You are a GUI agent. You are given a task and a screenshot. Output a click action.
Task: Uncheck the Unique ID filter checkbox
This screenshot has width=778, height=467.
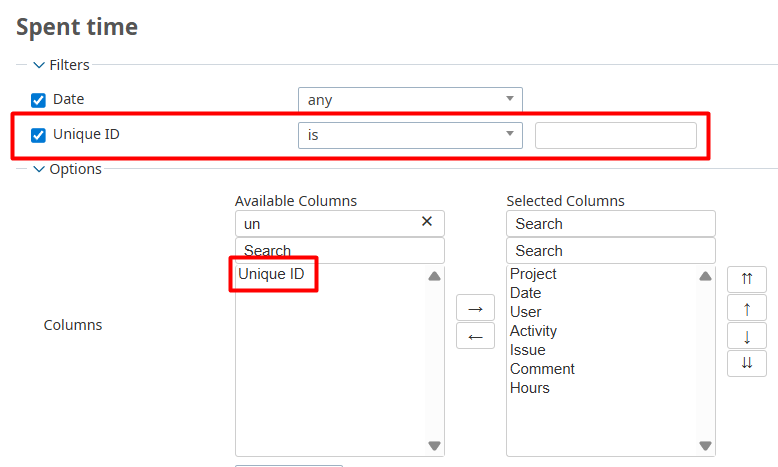point(39,135)
